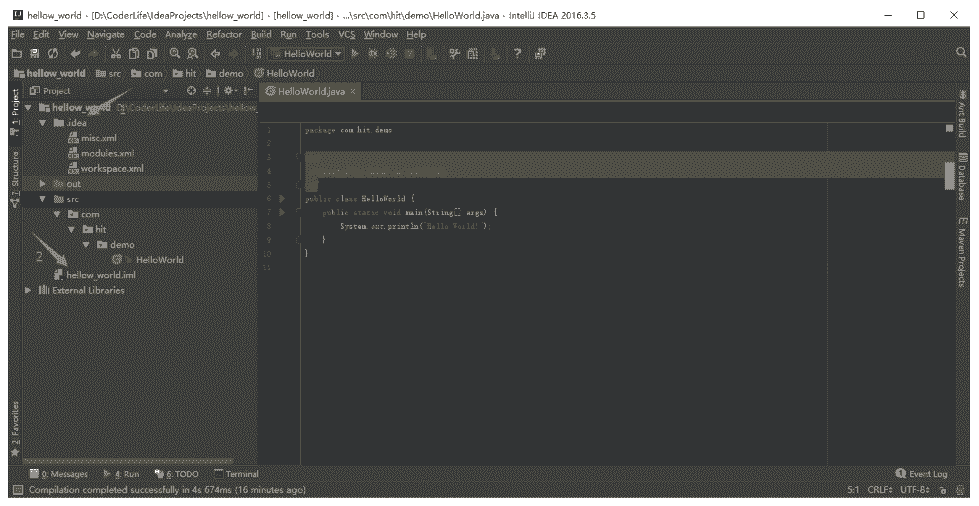Expand the External Libraries node
The image size is (979, 506).
[28, 290]
